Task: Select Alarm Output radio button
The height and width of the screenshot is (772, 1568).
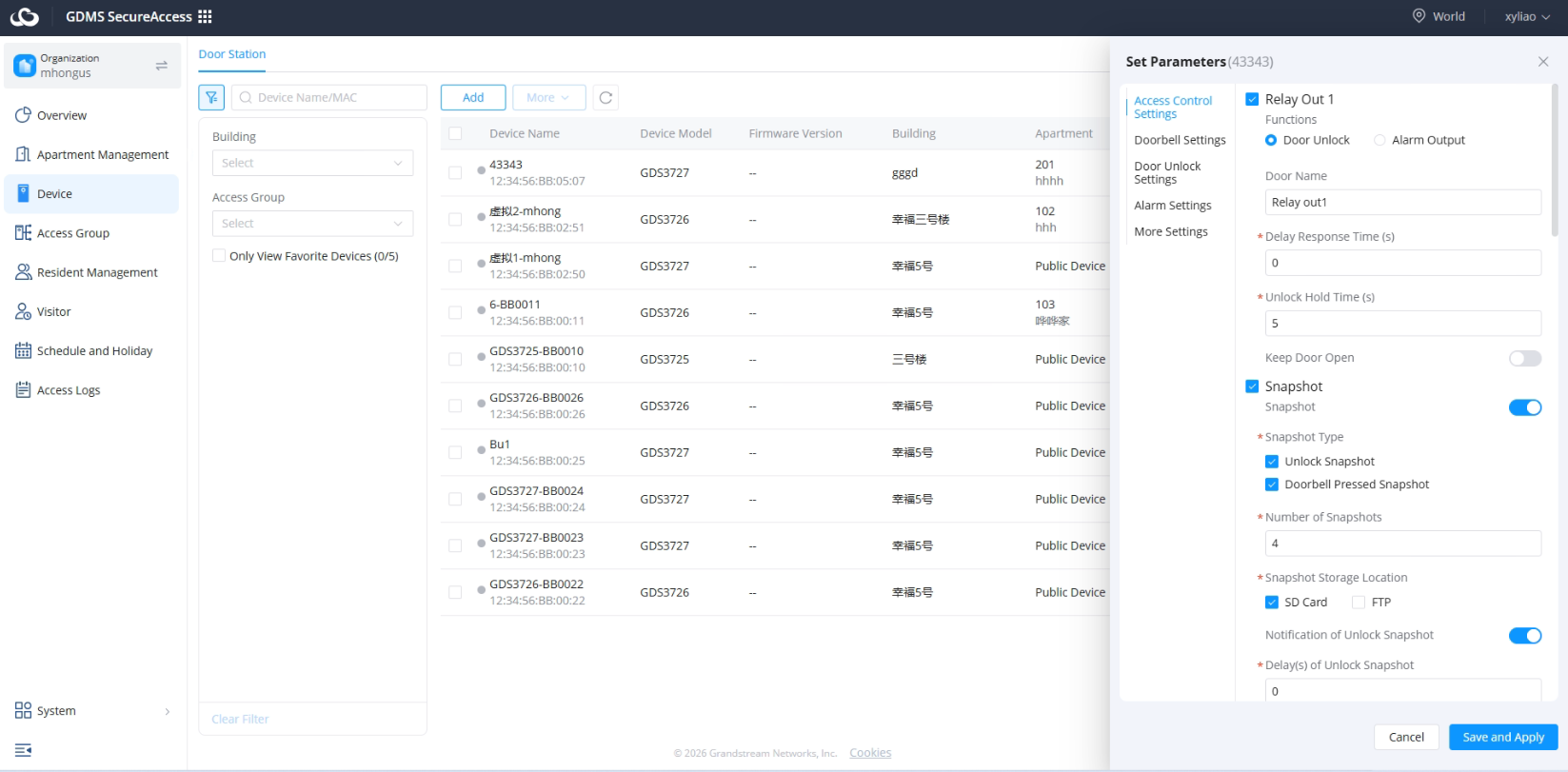Action: click(1379, 140)
